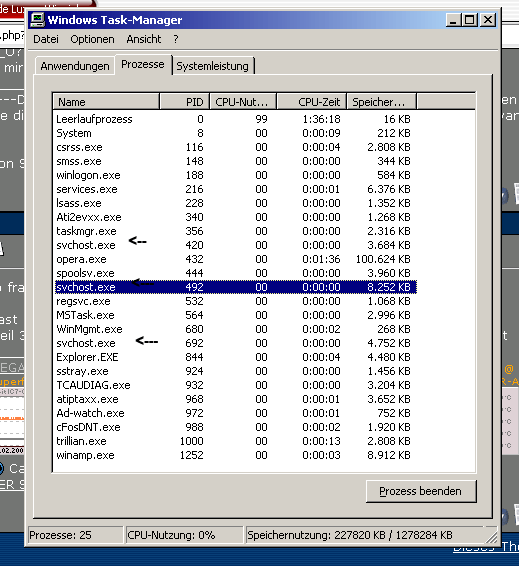
Task: Close the Task-Manager window
Action: tap(488, 19)
